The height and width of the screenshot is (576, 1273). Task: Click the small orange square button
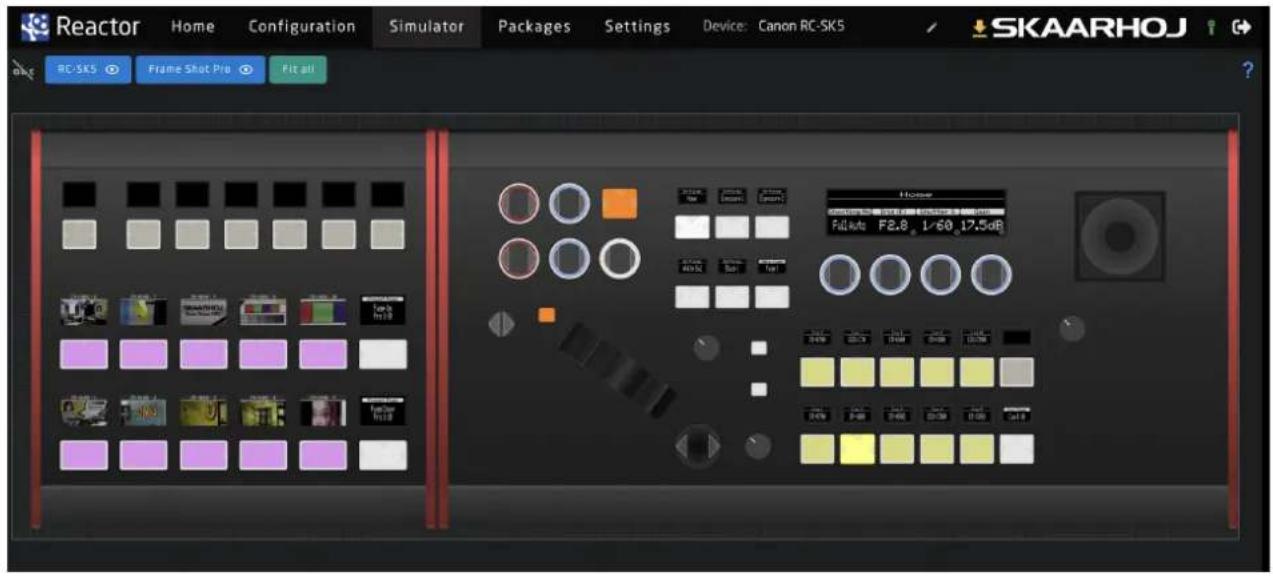(x=547, y=315)
